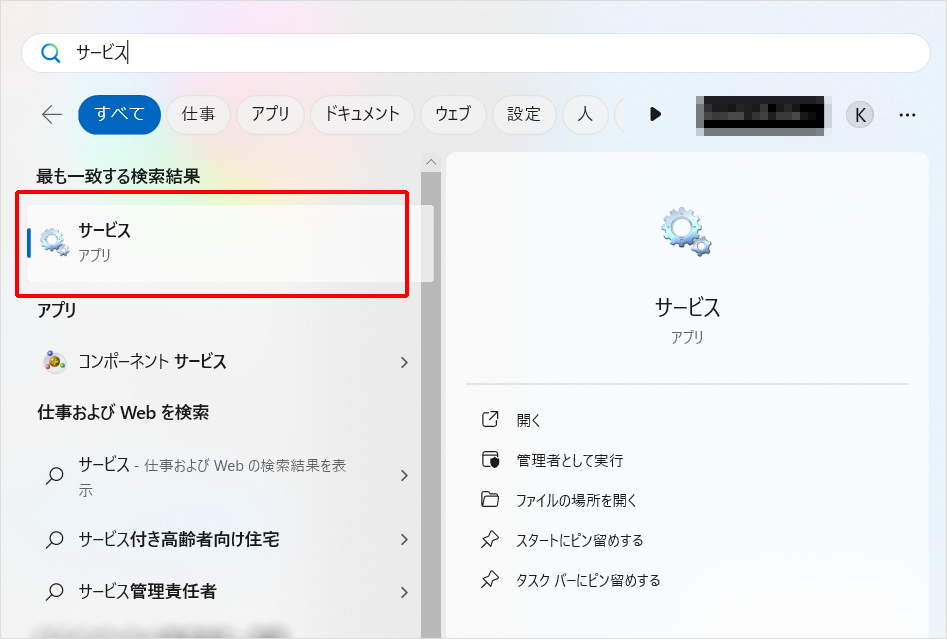The height and width of the screenshot is (639, 947).
Task: Switch to the 設定 filter tab
Action: 524,114
